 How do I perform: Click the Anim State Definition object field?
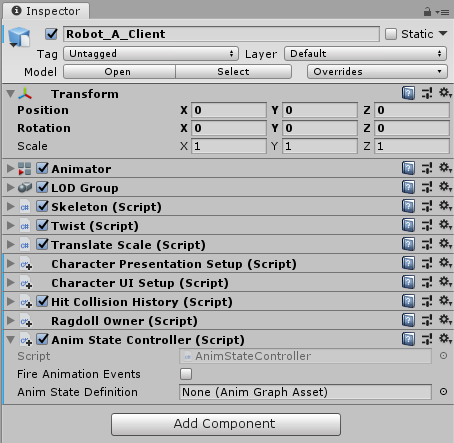coord(305,392)
